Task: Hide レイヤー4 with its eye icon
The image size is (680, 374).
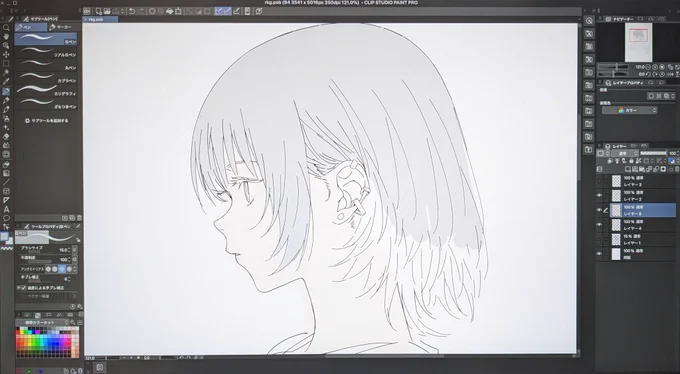Action: click(x=599, y=225)
